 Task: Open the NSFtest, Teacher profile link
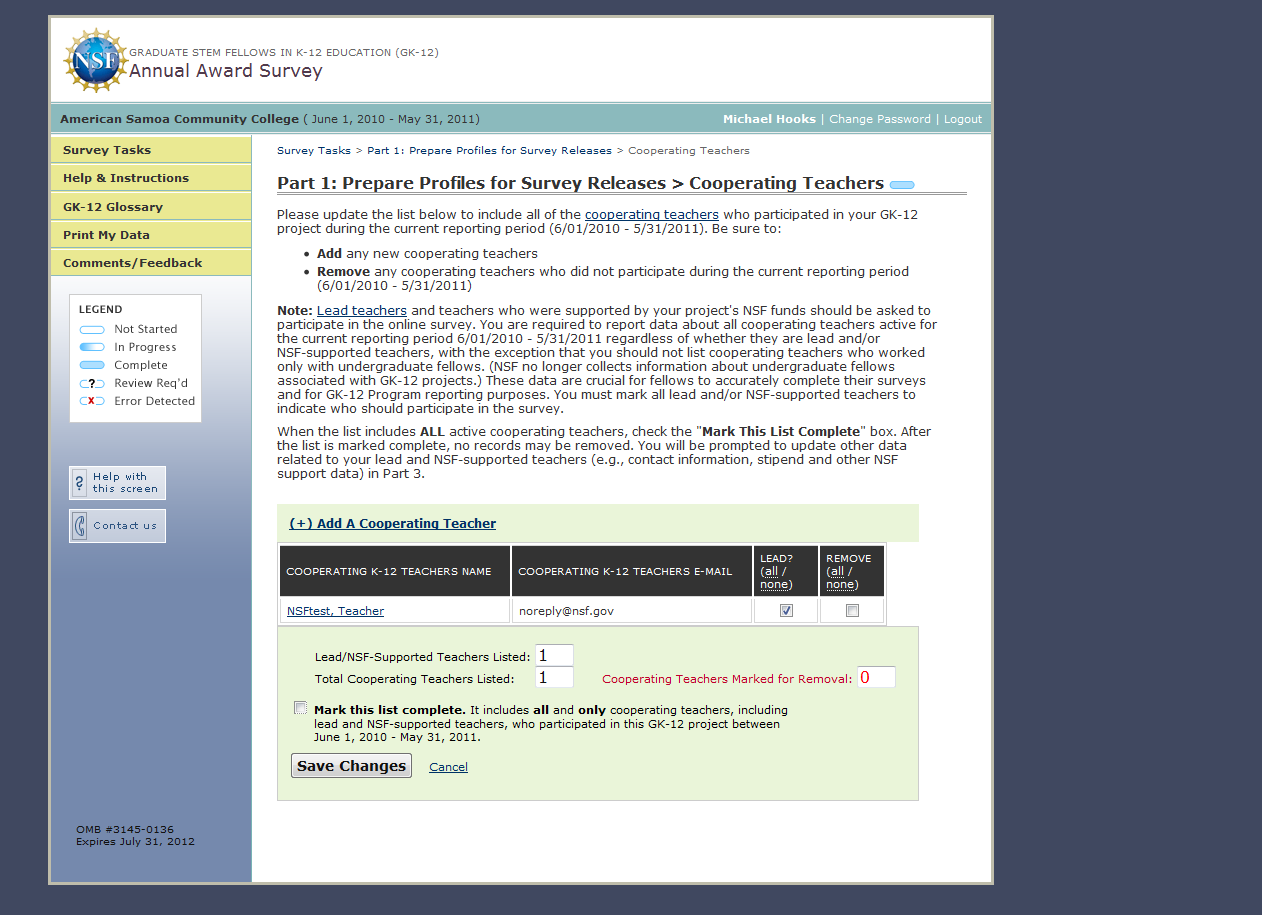coord(335,611)
